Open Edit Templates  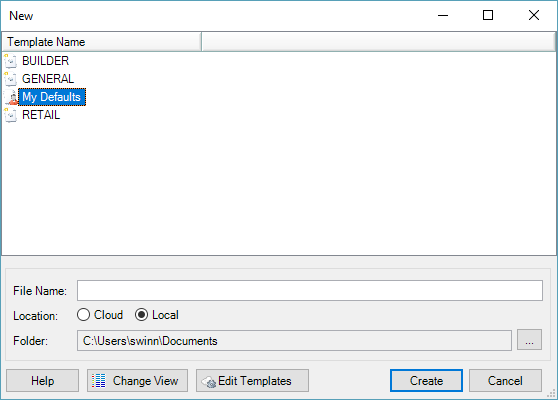252,381
